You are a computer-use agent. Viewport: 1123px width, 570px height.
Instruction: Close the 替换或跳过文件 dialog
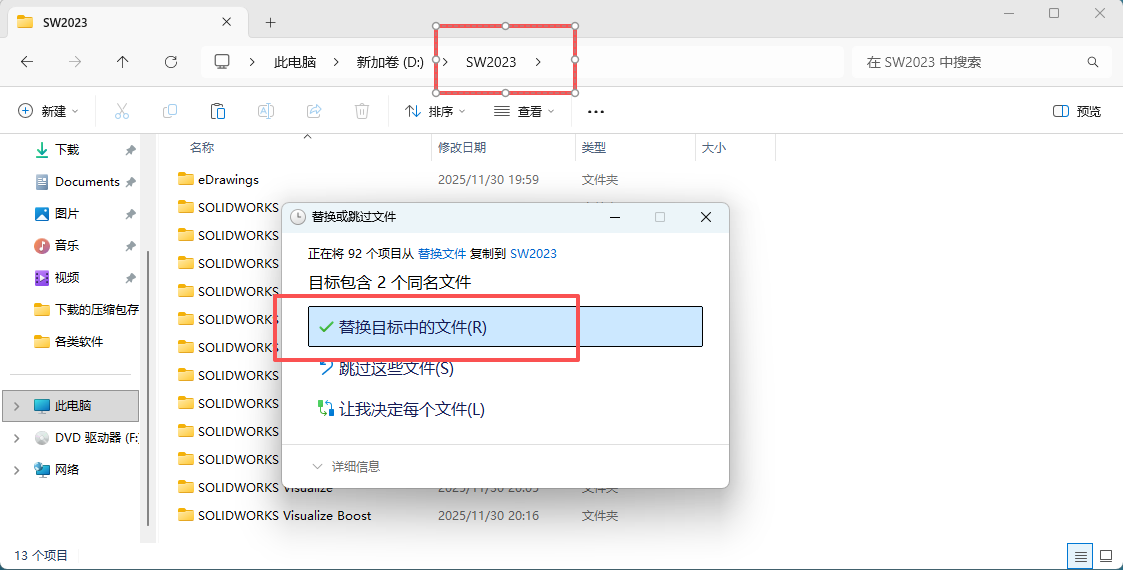pos(705,217)
